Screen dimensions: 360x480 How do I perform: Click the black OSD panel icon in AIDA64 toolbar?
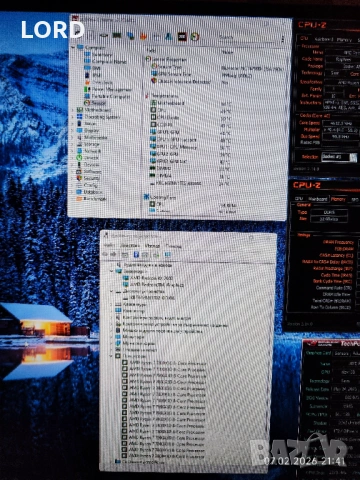tap(182, 36)
